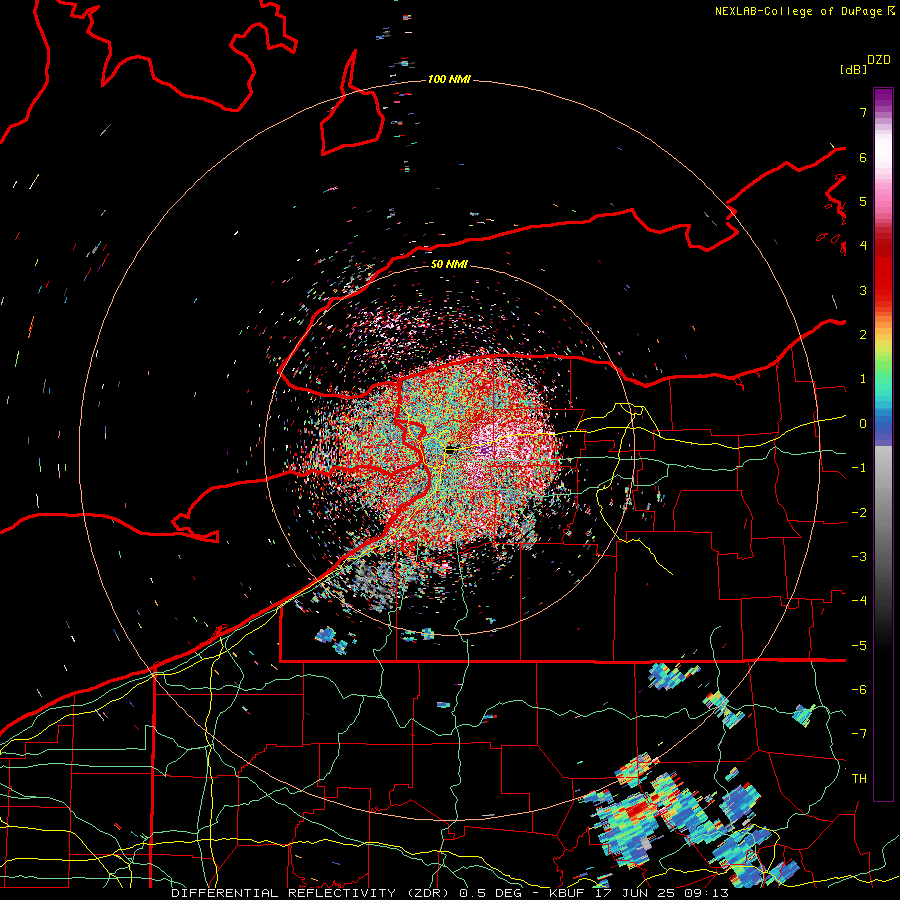Click the 5 value on the color scale
The width and height of the screenshot is (900, 900).
tap(863, 201)
